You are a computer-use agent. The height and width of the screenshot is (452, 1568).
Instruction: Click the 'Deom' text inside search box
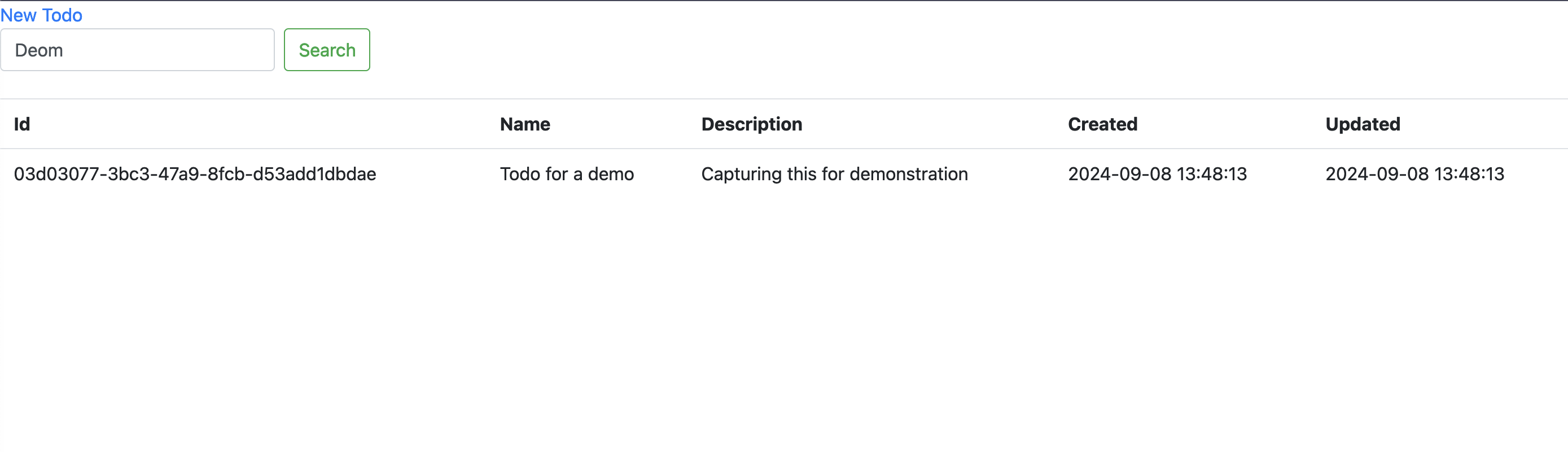(39, 50)
